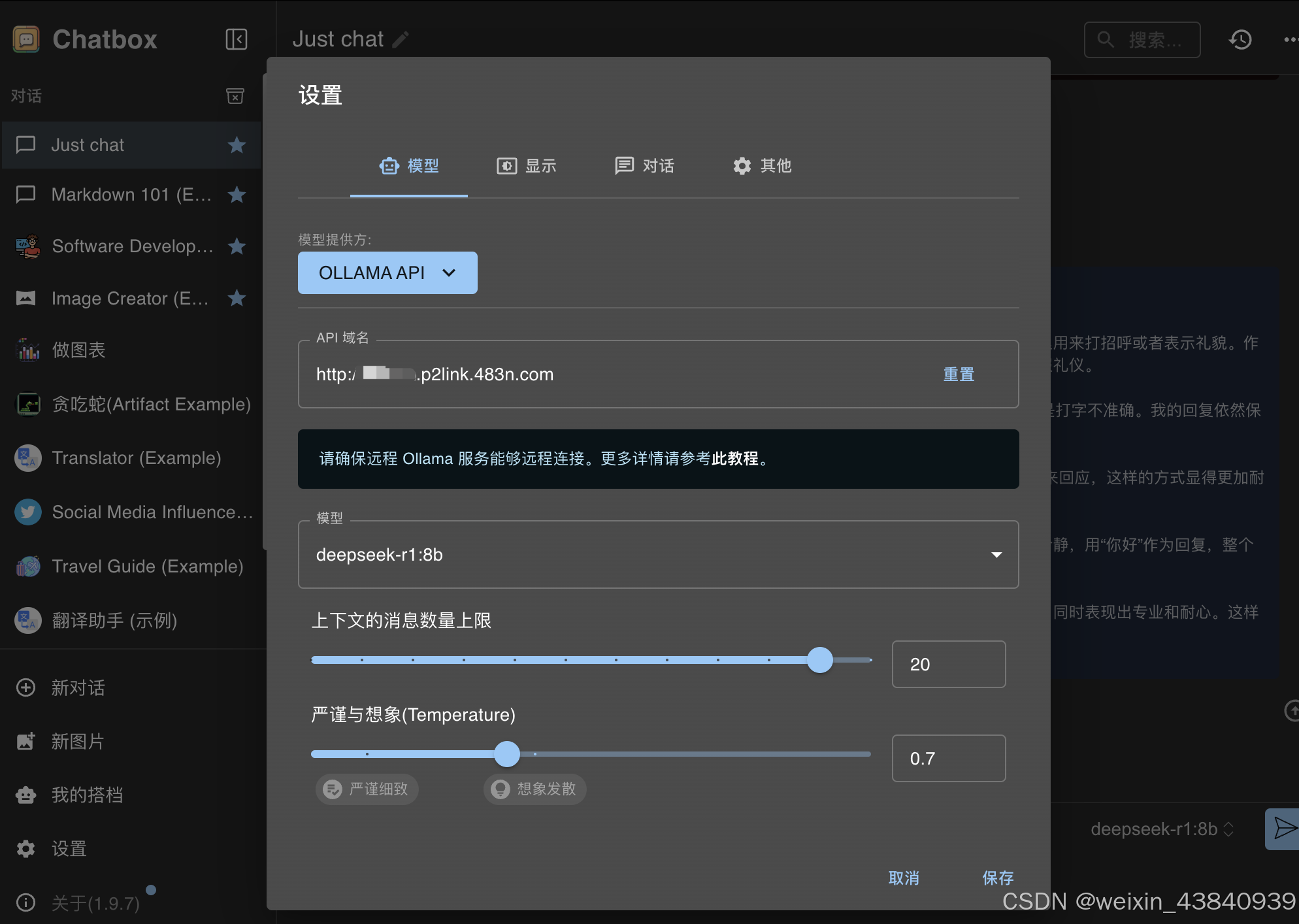The image size is (1299, 924).
Task: Toggle the star on Just chat
Action: pos(237,145)
